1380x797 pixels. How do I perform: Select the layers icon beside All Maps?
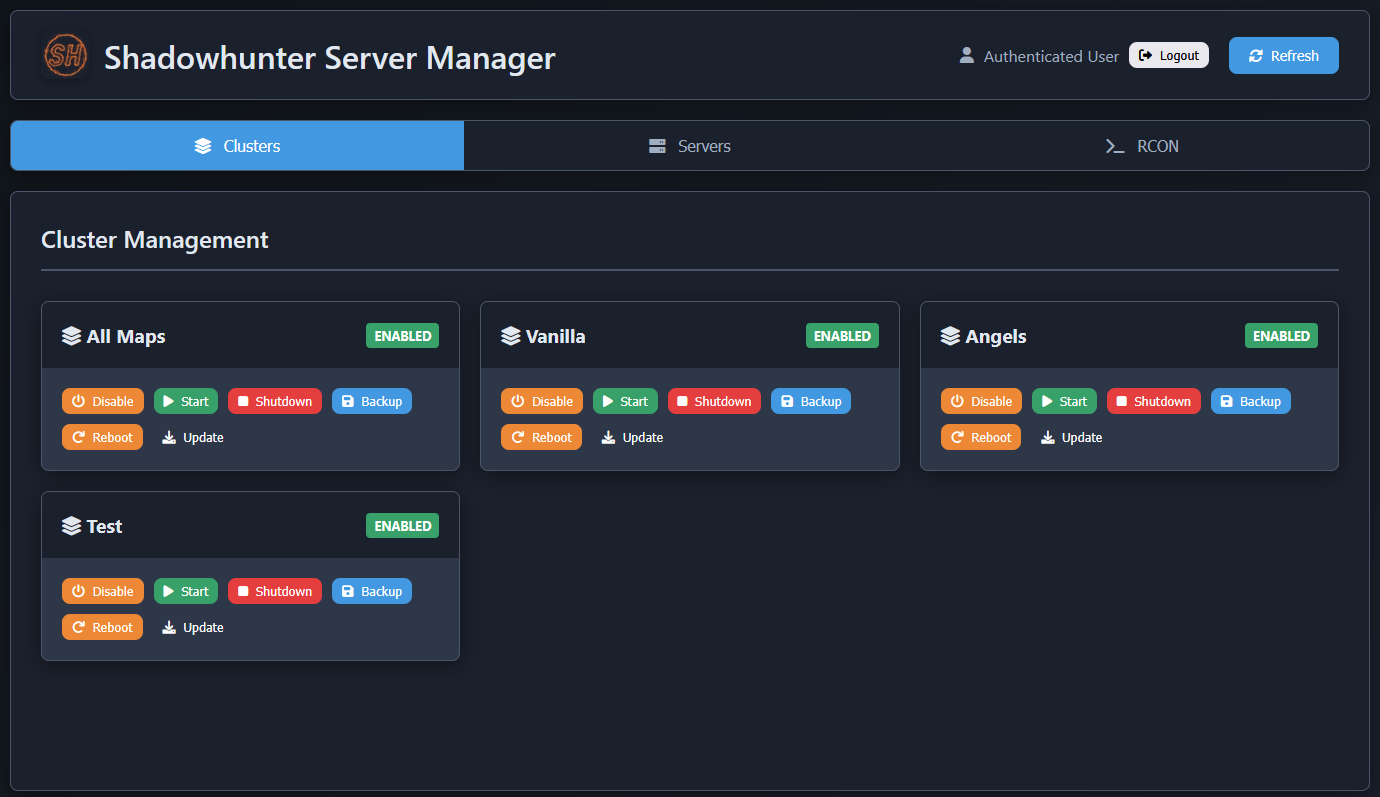[x=70, y=335]
